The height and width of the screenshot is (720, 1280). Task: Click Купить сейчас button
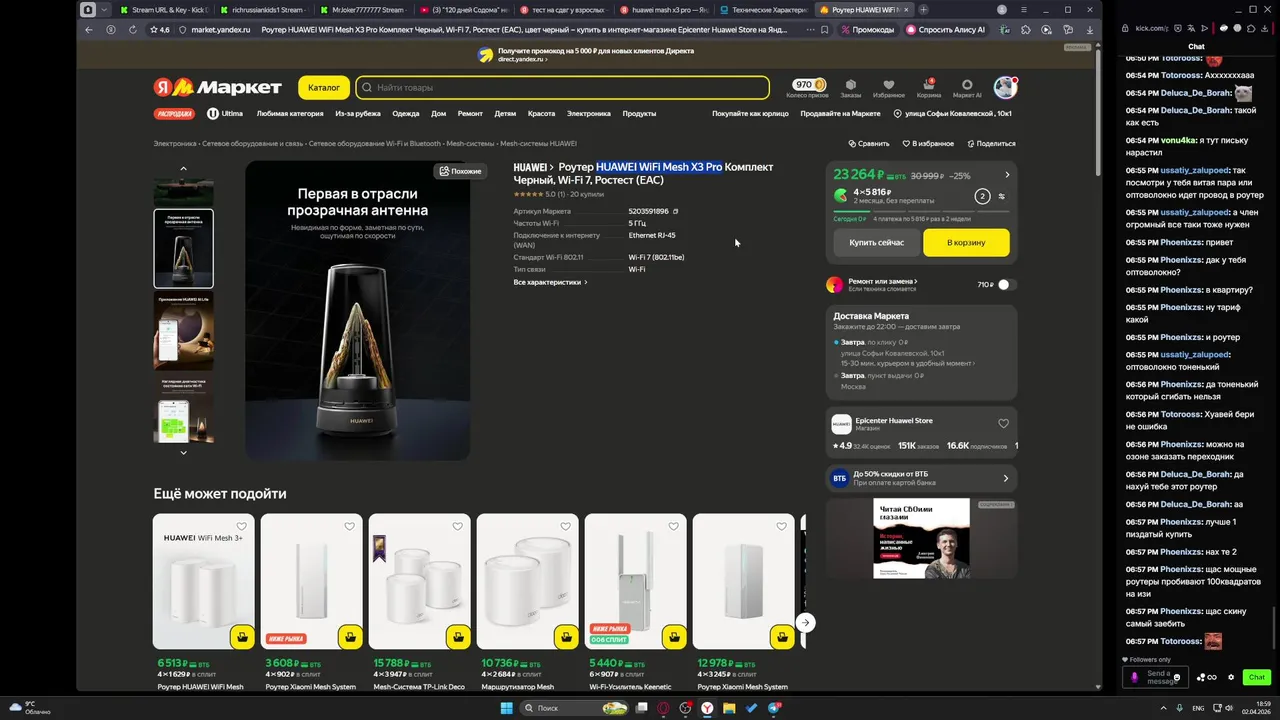pos(876,242)
